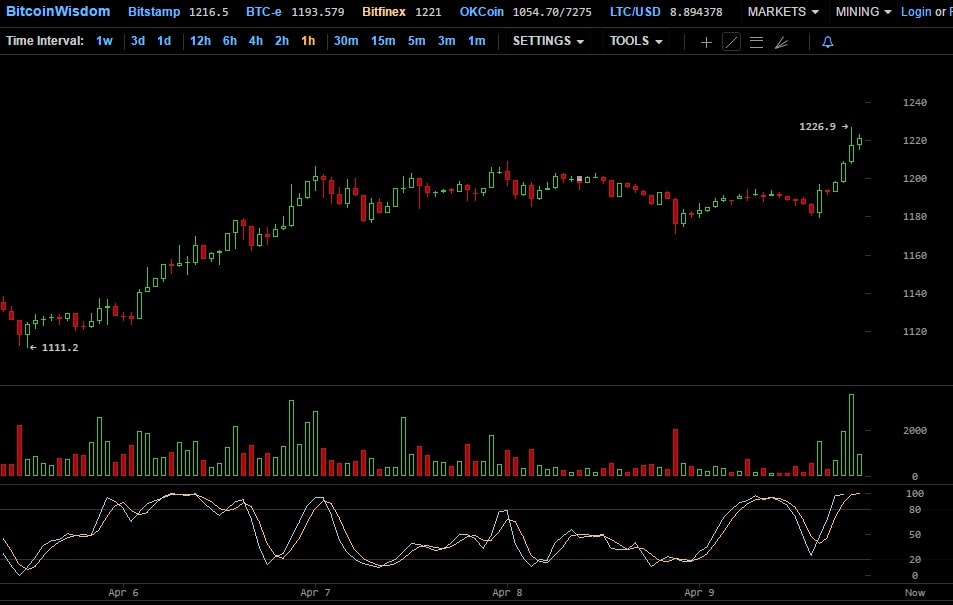Choose the 4h time interval
This screenshot has width=953, height=605.
(x=256, y=41)
